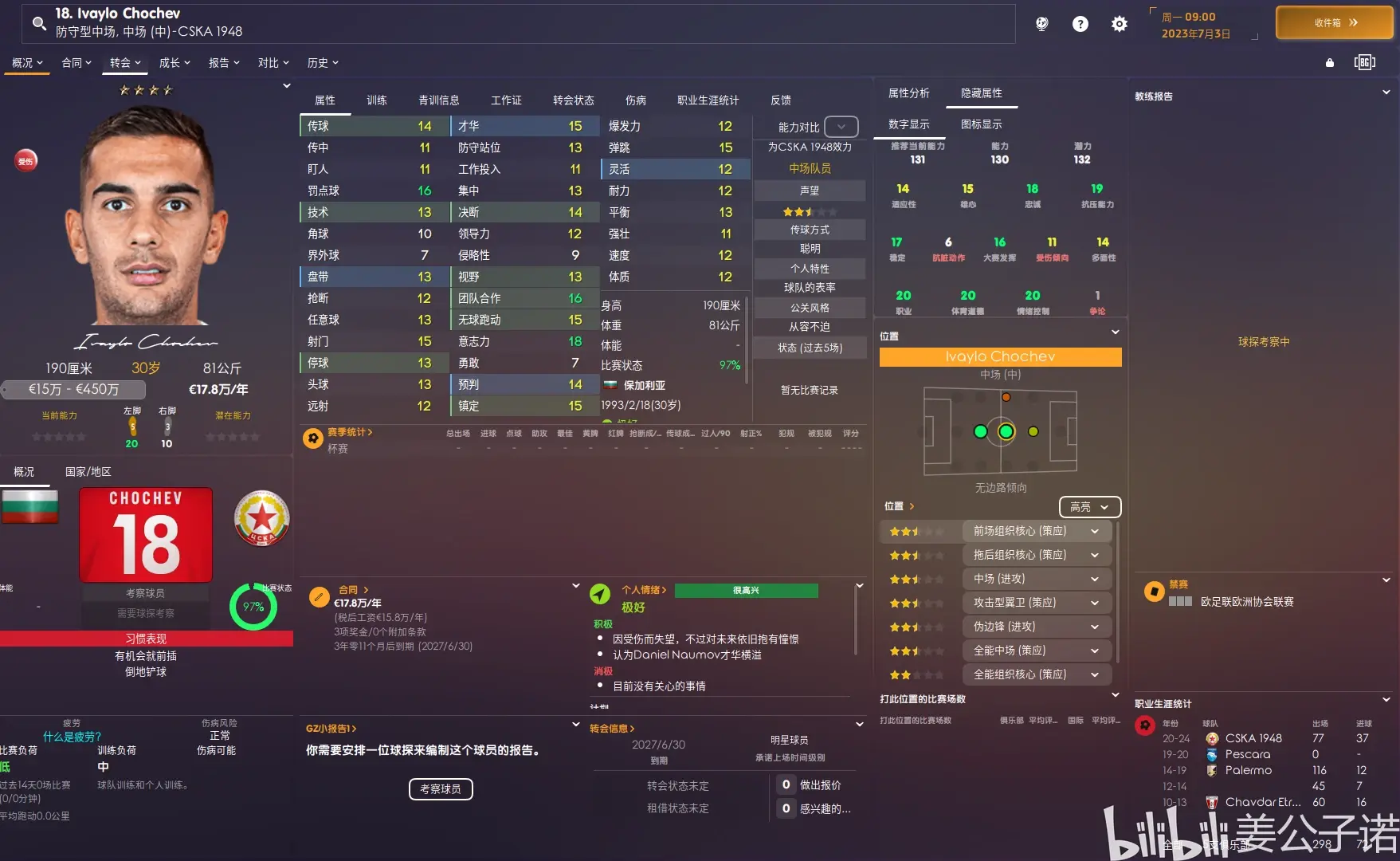Click the star rating above portrait

[146, 90]
